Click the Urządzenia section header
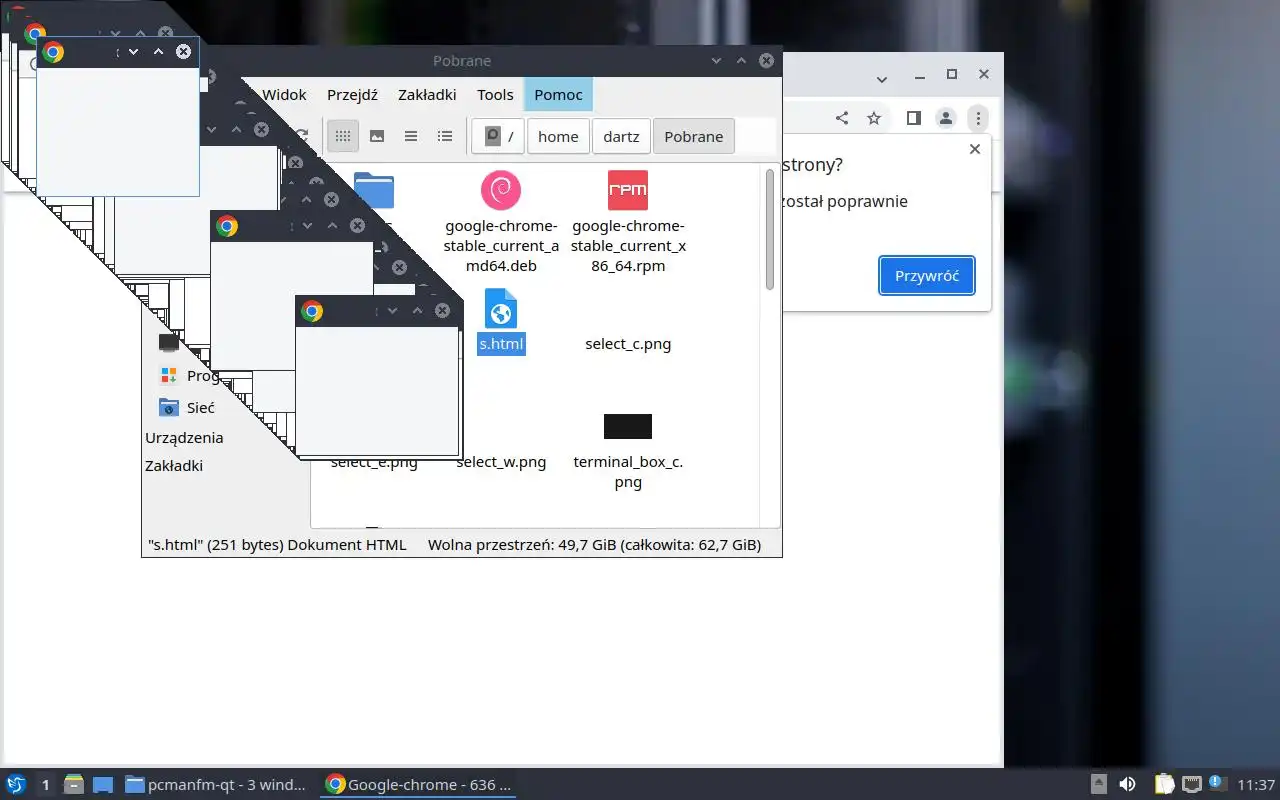Image resolution: width=1280 pixels, height=800 pixels. [184, 438]
